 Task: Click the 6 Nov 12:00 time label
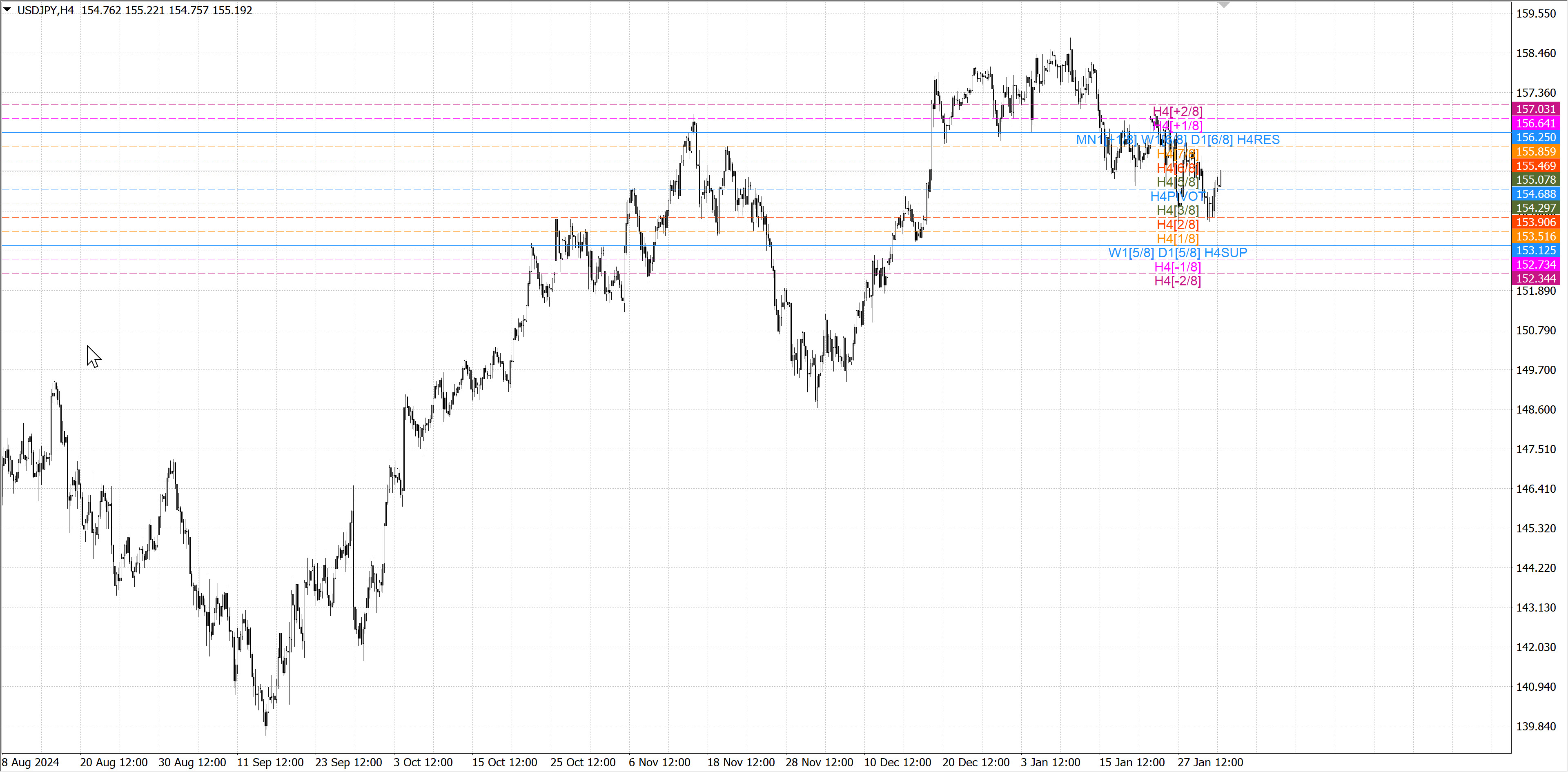pyautogui.click(x=659, y=762)
